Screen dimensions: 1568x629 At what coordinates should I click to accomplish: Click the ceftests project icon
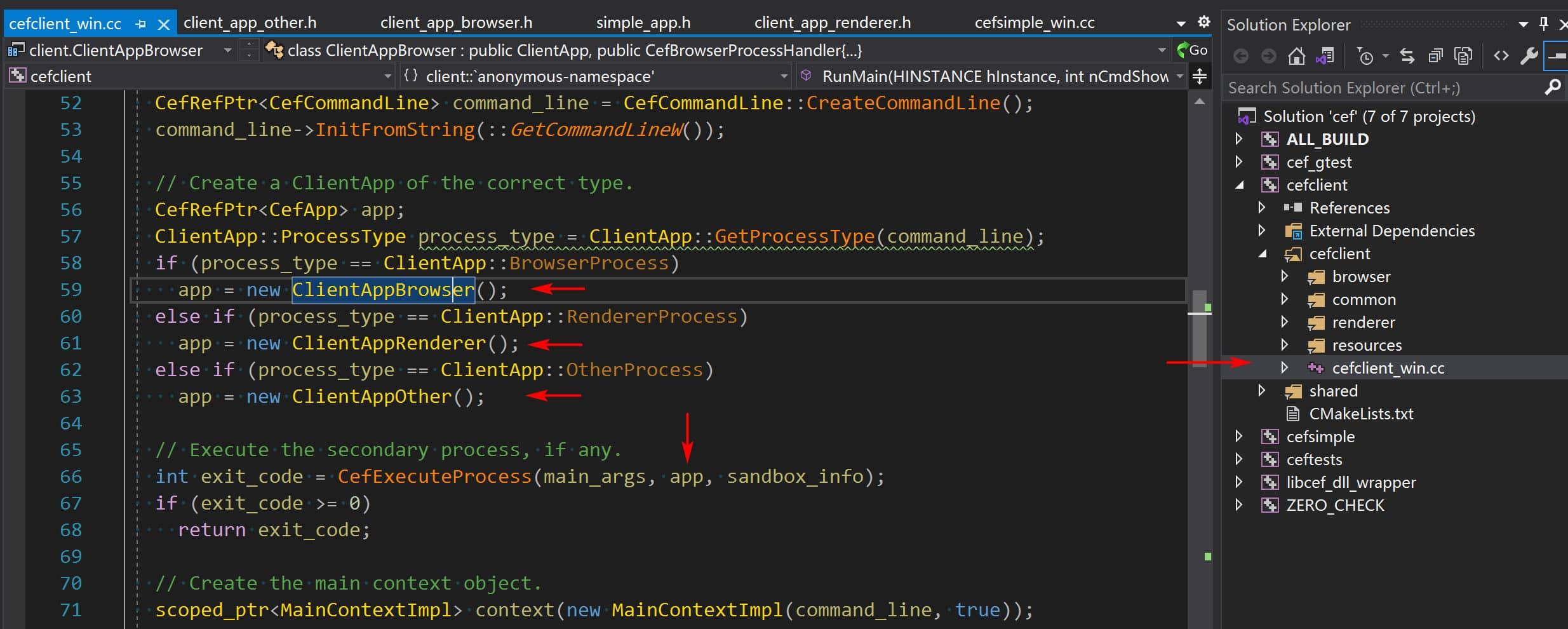pyautogui.click(x=1270, y=459)
